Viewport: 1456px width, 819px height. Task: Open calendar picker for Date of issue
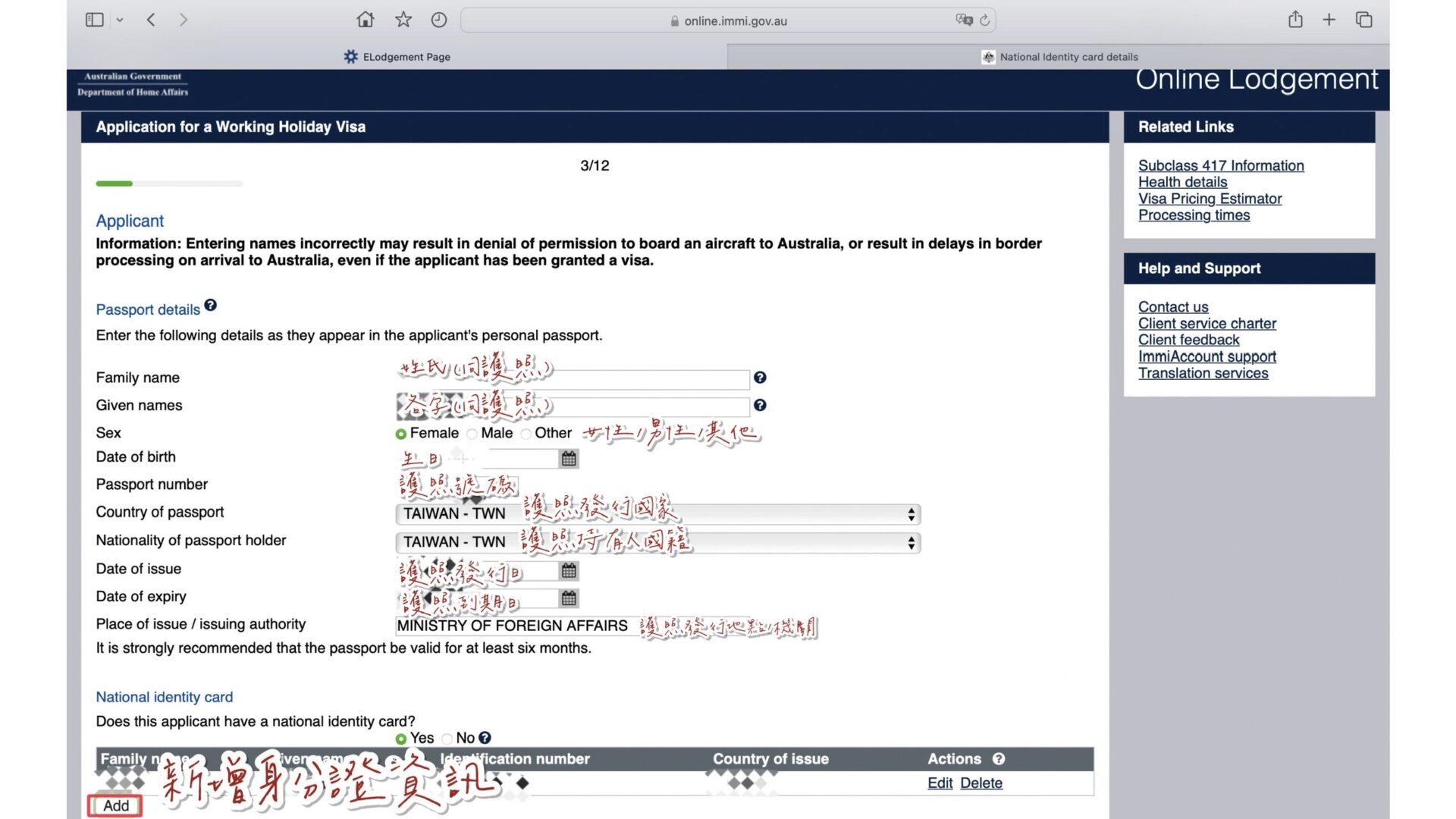point(569,571)
